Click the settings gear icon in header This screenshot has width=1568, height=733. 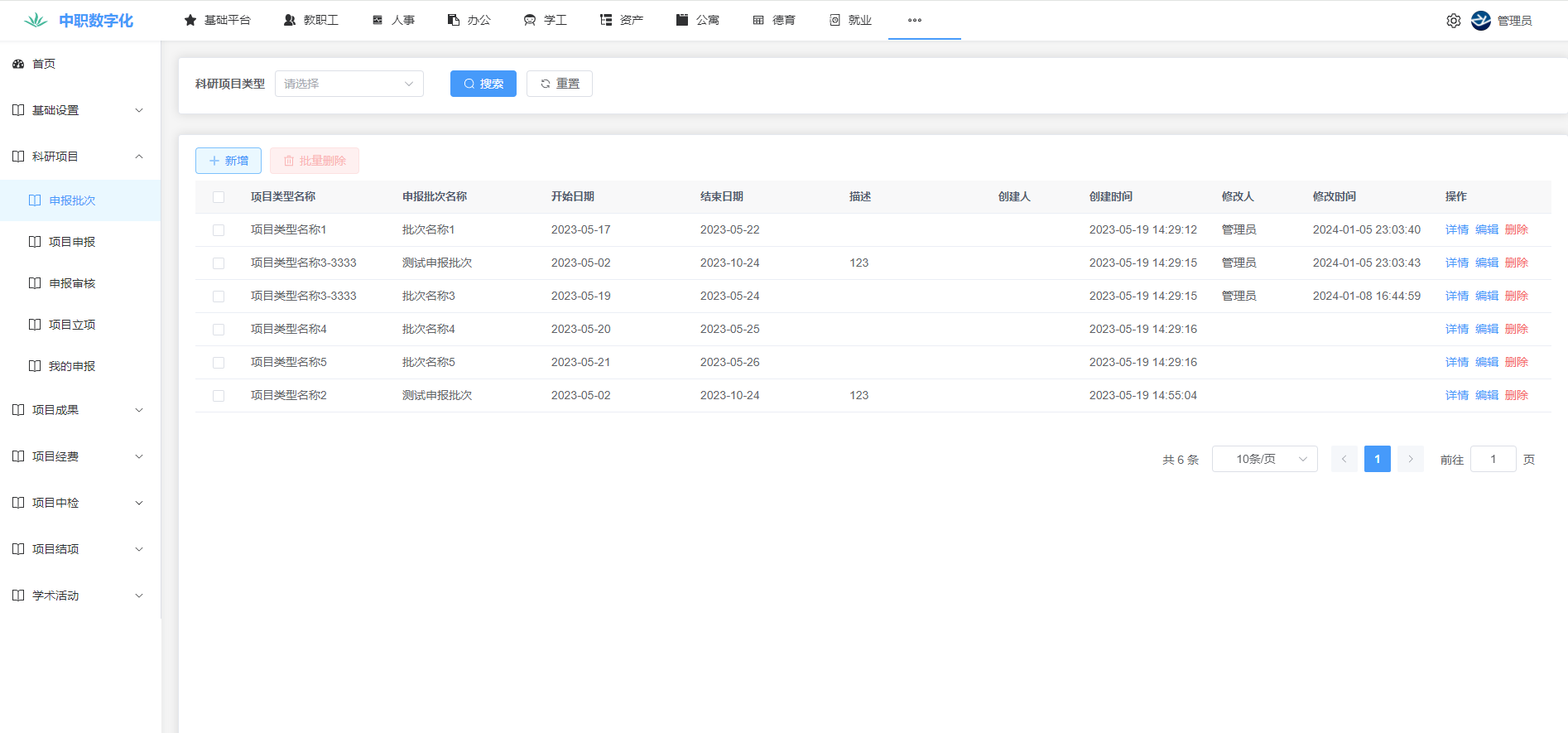click(1453, 21)
